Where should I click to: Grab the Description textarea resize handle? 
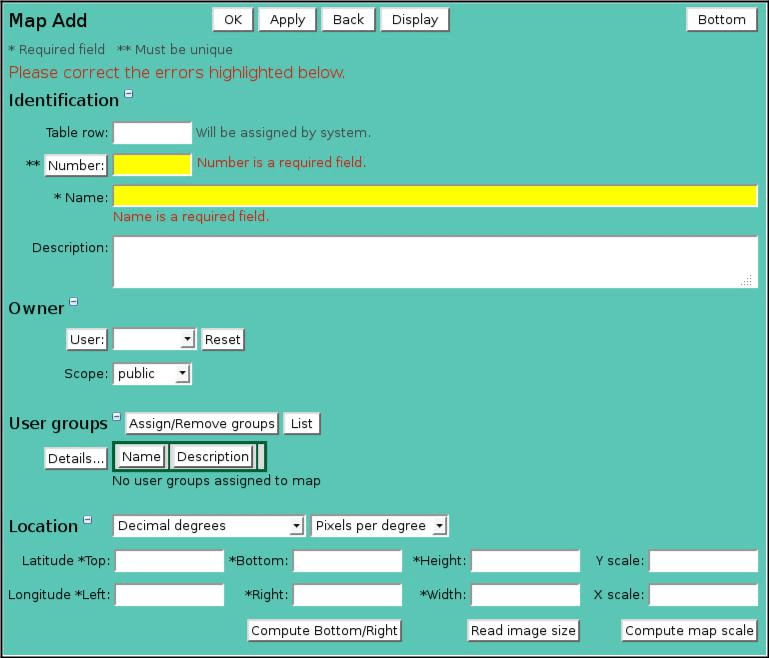tap(746, 282)
